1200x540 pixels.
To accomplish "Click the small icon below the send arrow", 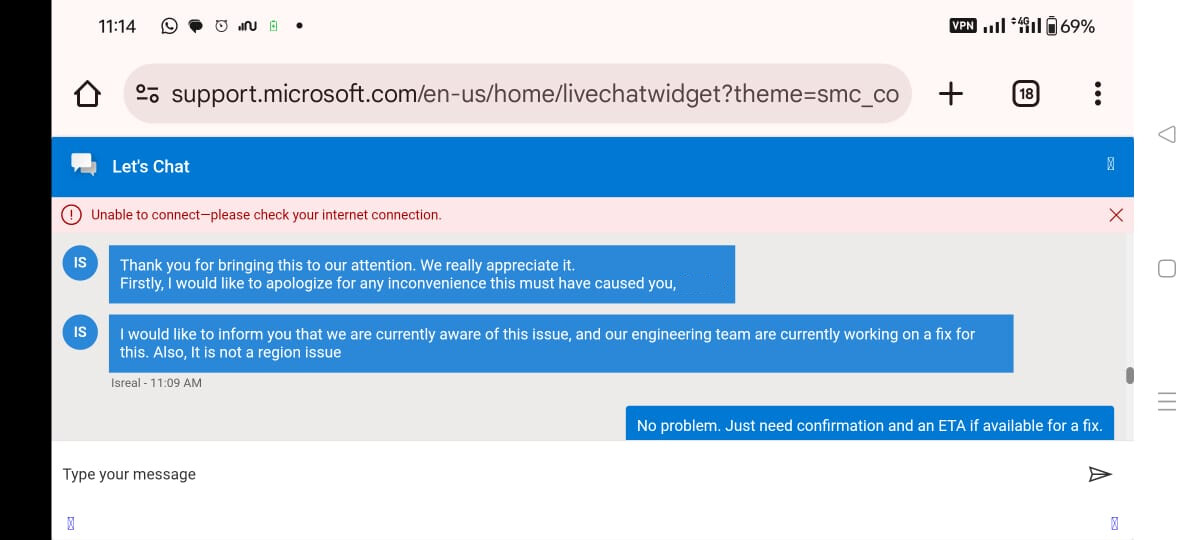I will point(1114,522).
